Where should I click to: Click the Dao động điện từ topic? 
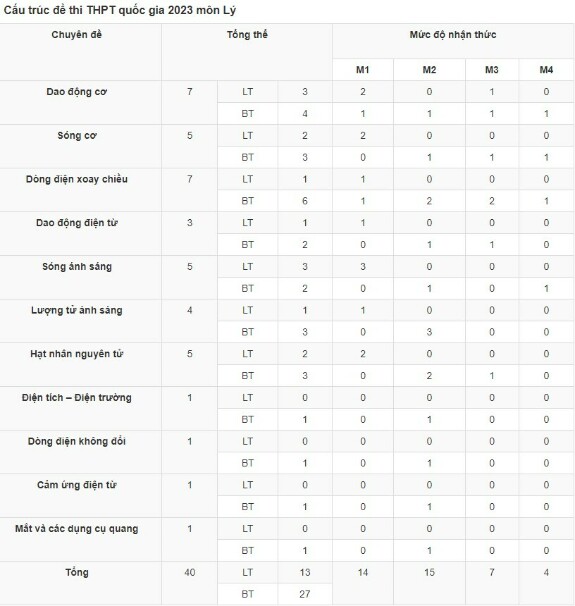[x=77, y=223]
